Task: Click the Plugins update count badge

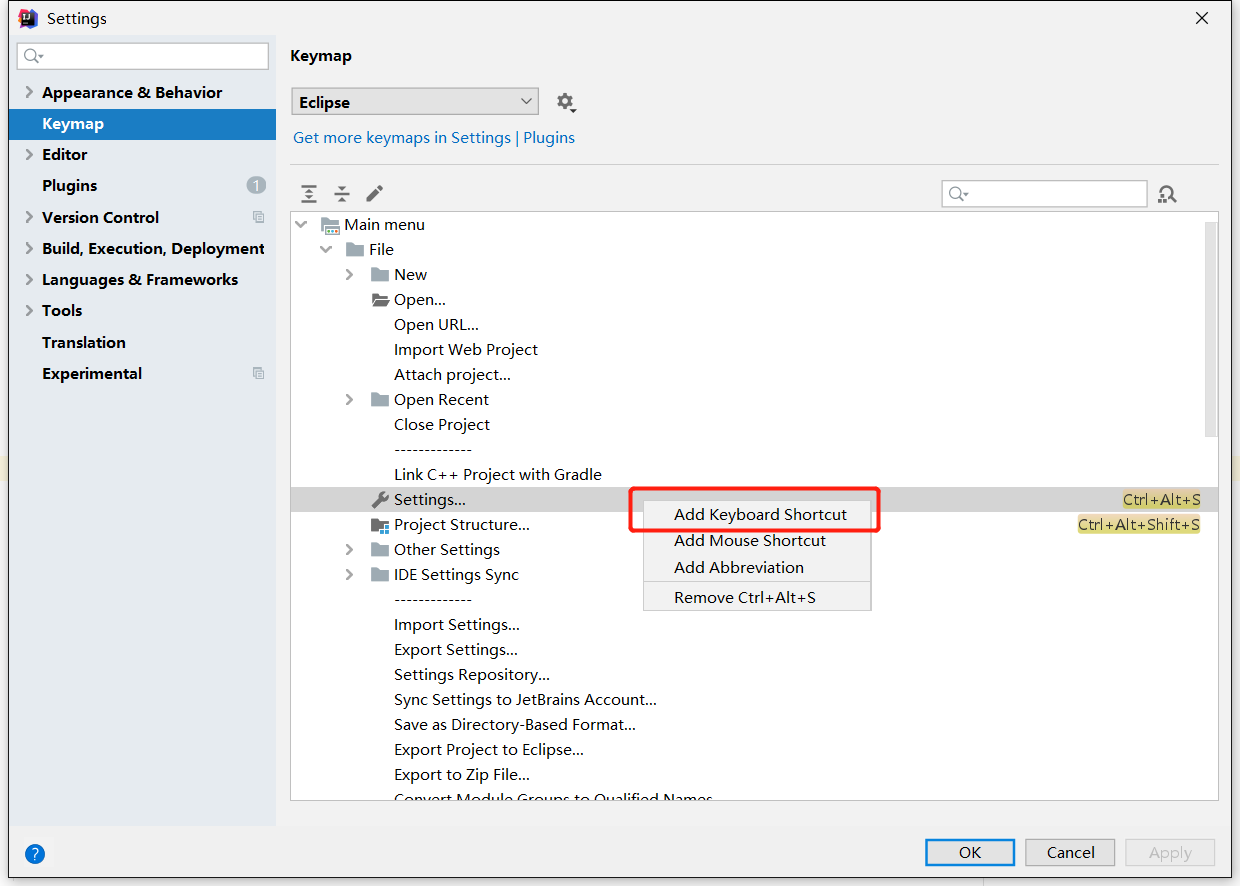Action: click(x=256, y=185)
